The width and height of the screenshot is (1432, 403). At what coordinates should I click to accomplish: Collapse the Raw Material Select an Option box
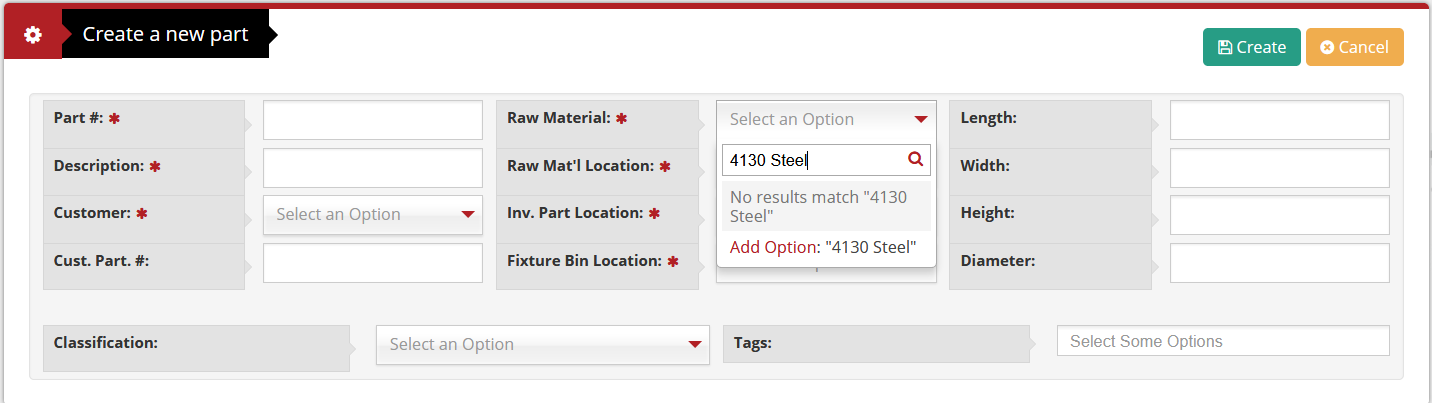(826, 120)
